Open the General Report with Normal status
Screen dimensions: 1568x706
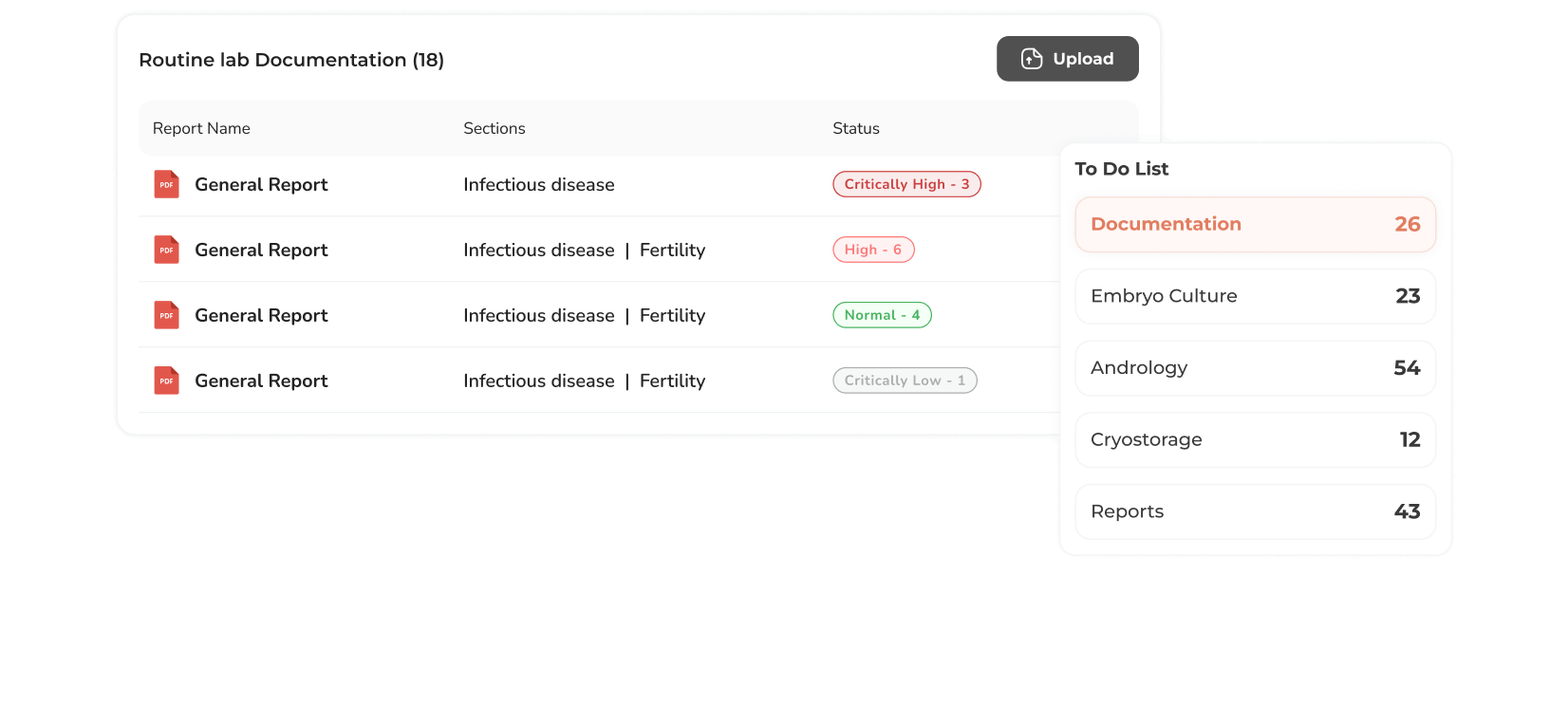261,315
